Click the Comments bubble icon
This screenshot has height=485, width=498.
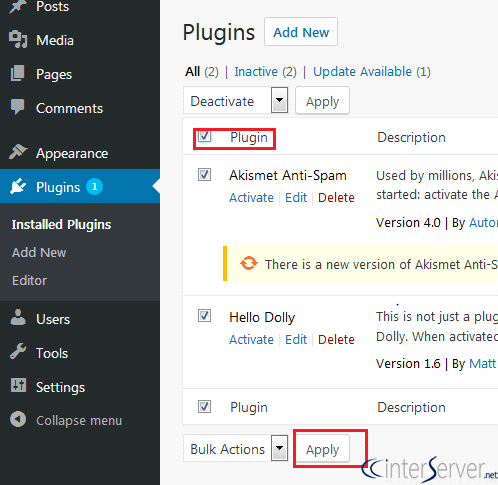click(x=18, y=107)
